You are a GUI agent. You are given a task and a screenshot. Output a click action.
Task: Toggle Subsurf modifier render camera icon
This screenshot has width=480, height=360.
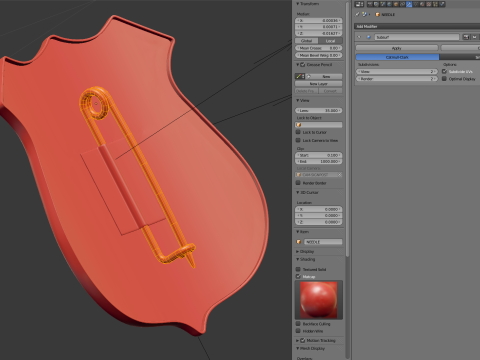[x=466, y=37]
